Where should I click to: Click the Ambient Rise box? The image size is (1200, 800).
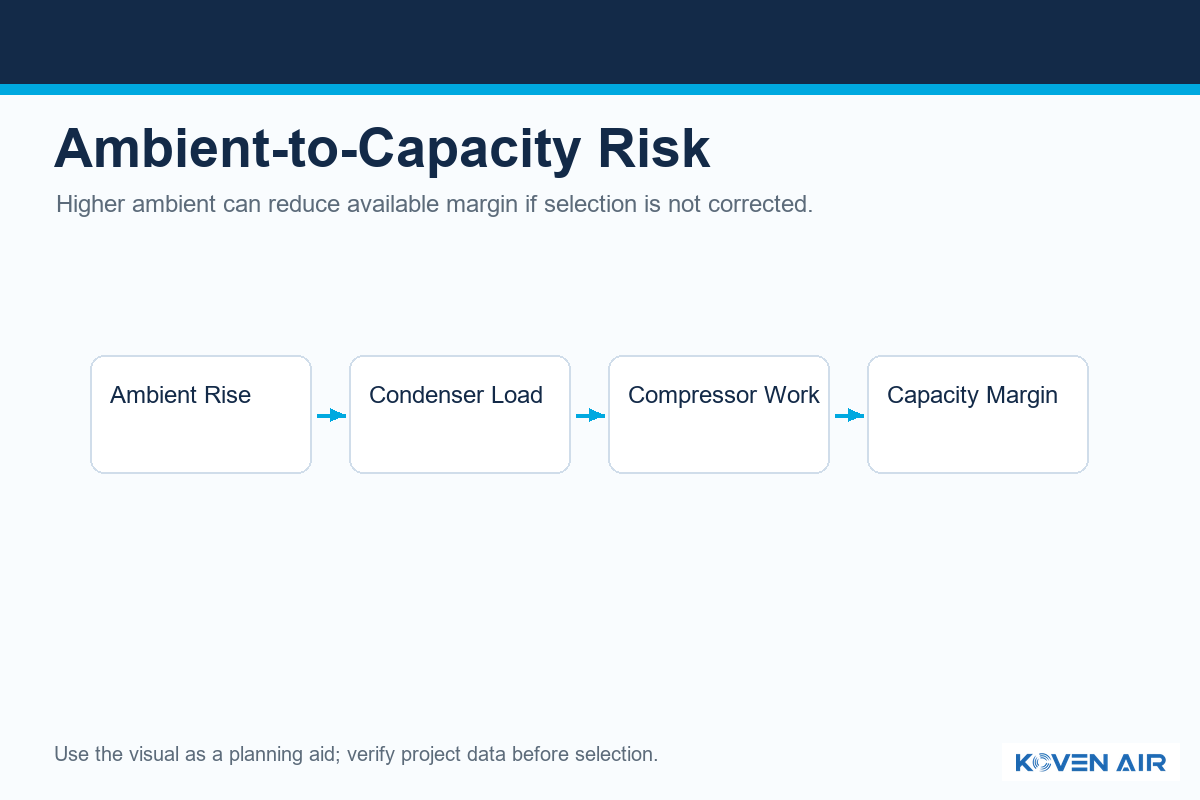(201, 414)
